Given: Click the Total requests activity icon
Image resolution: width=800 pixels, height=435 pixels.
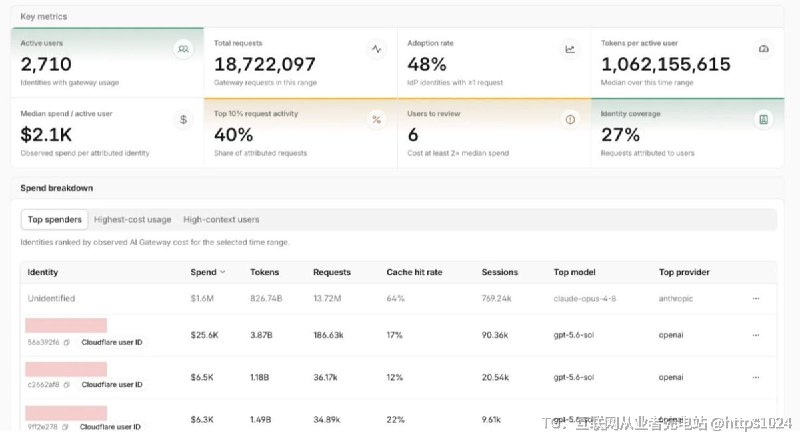Looking at the screenshot, I should [x=377, y=49].
